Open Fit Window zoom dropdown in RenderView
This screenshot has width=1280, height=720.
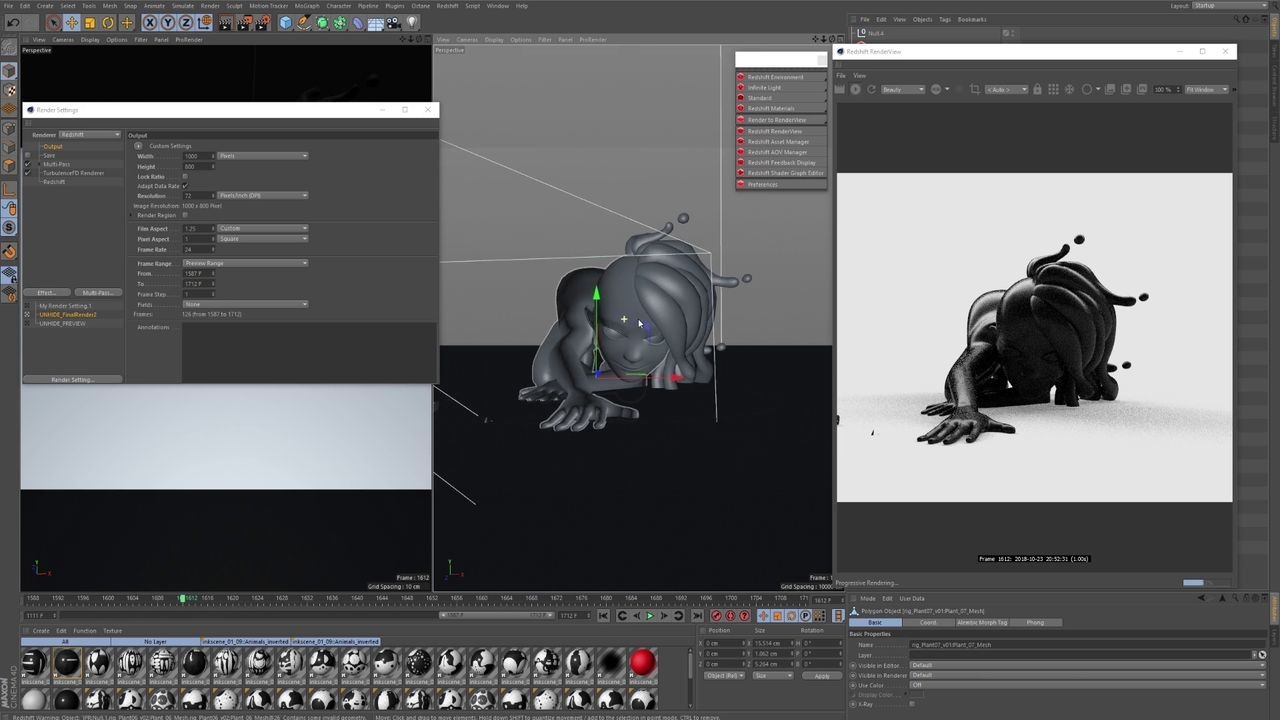coord(1205,89)
